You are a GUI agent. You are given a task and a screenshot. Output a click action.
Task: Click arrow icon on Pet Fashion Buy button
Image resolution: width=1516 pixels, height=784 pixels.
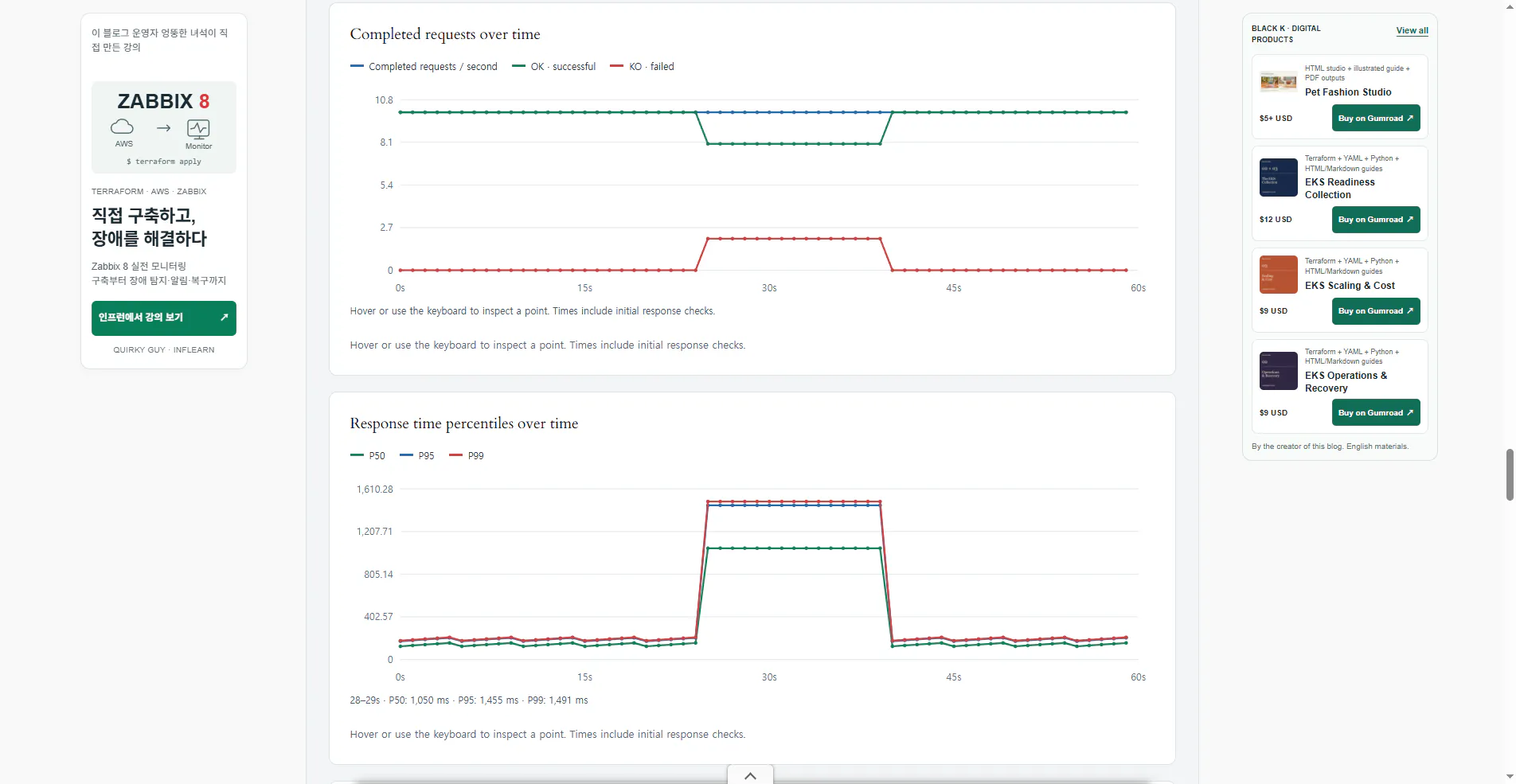coord(1410,119)
